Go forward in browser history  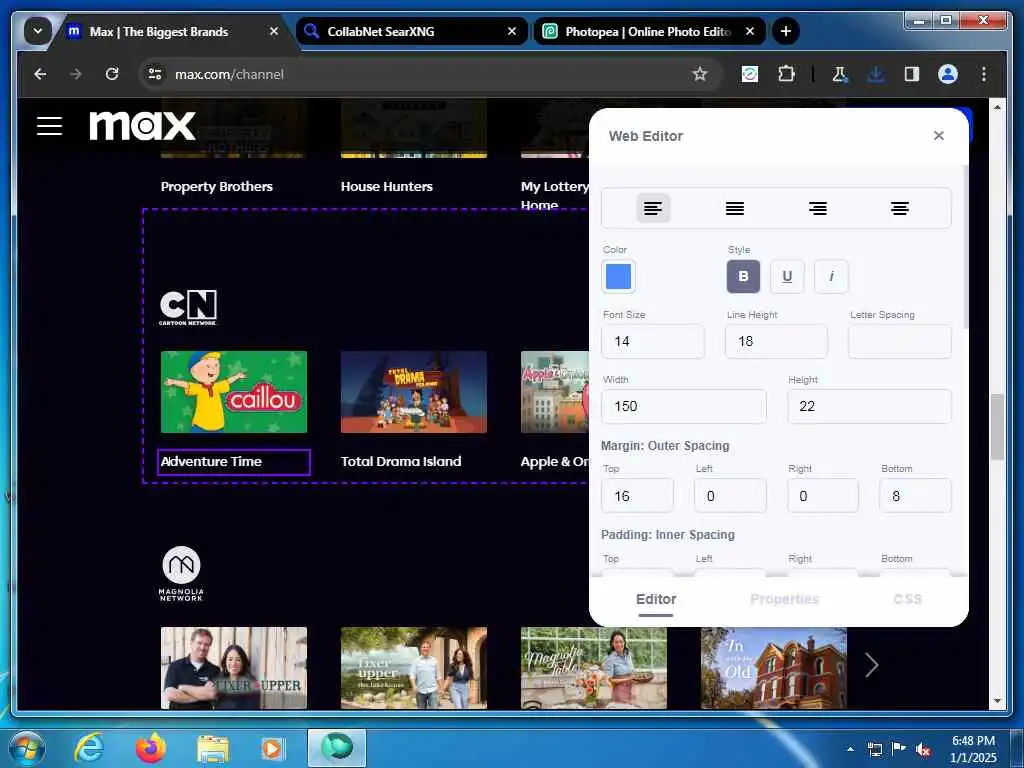pyautogui.click(x=76, y=74)
